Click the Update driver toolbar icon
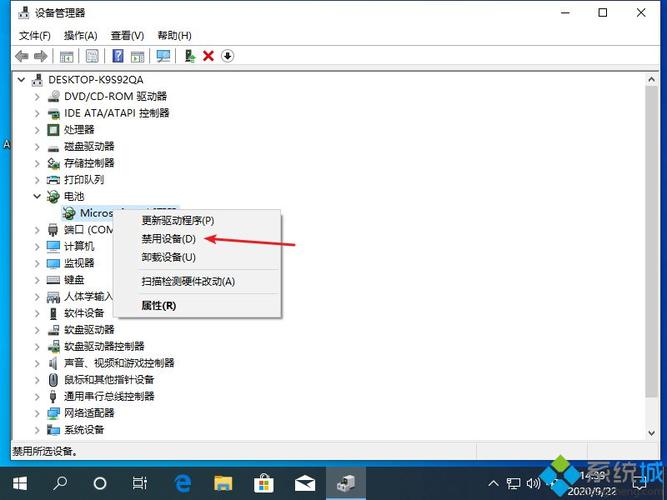This screenshot has height=500, width=667. [x=190, y=56]
